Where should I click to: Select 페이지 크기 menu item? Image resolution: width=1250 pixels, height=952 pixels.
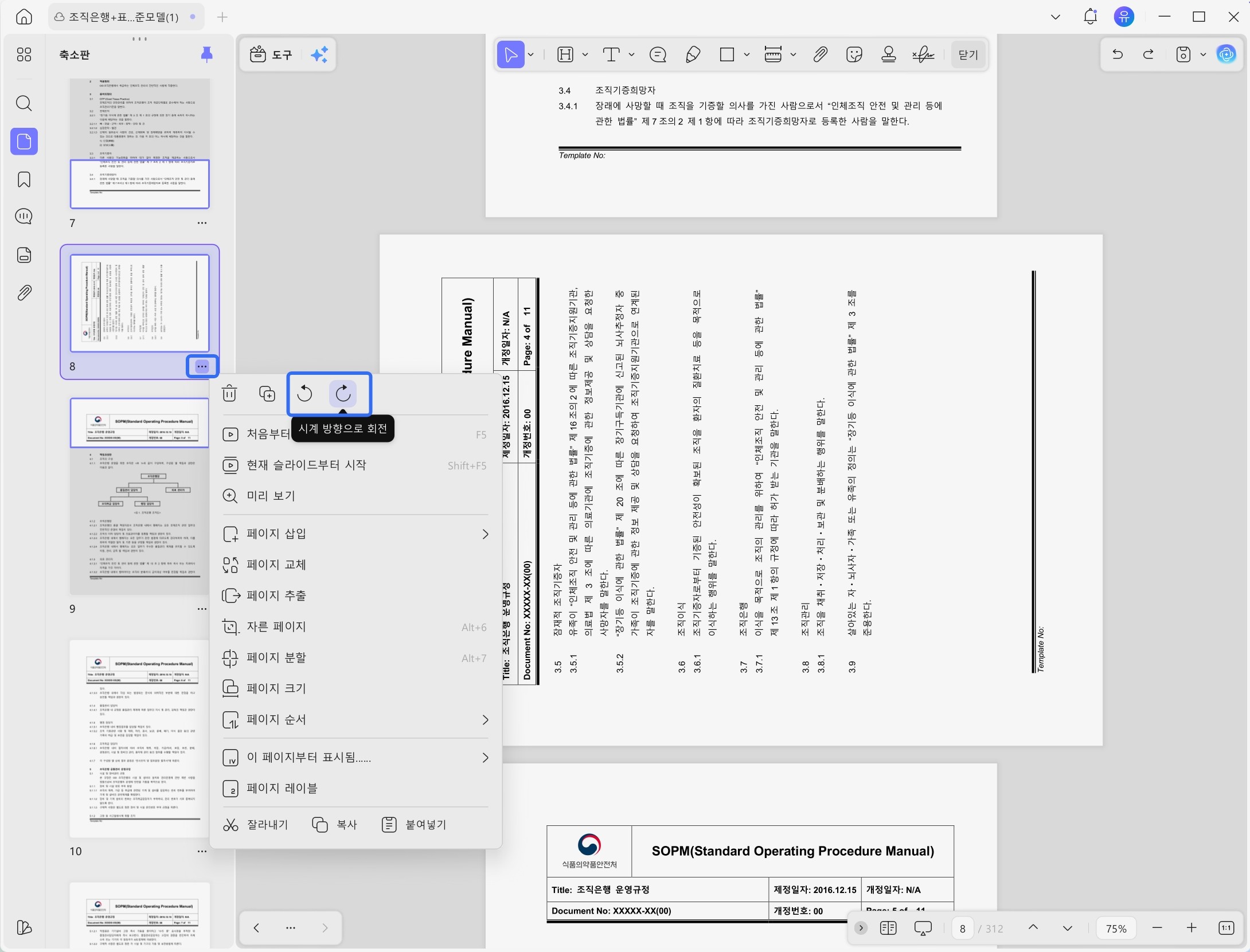(356, 689)
